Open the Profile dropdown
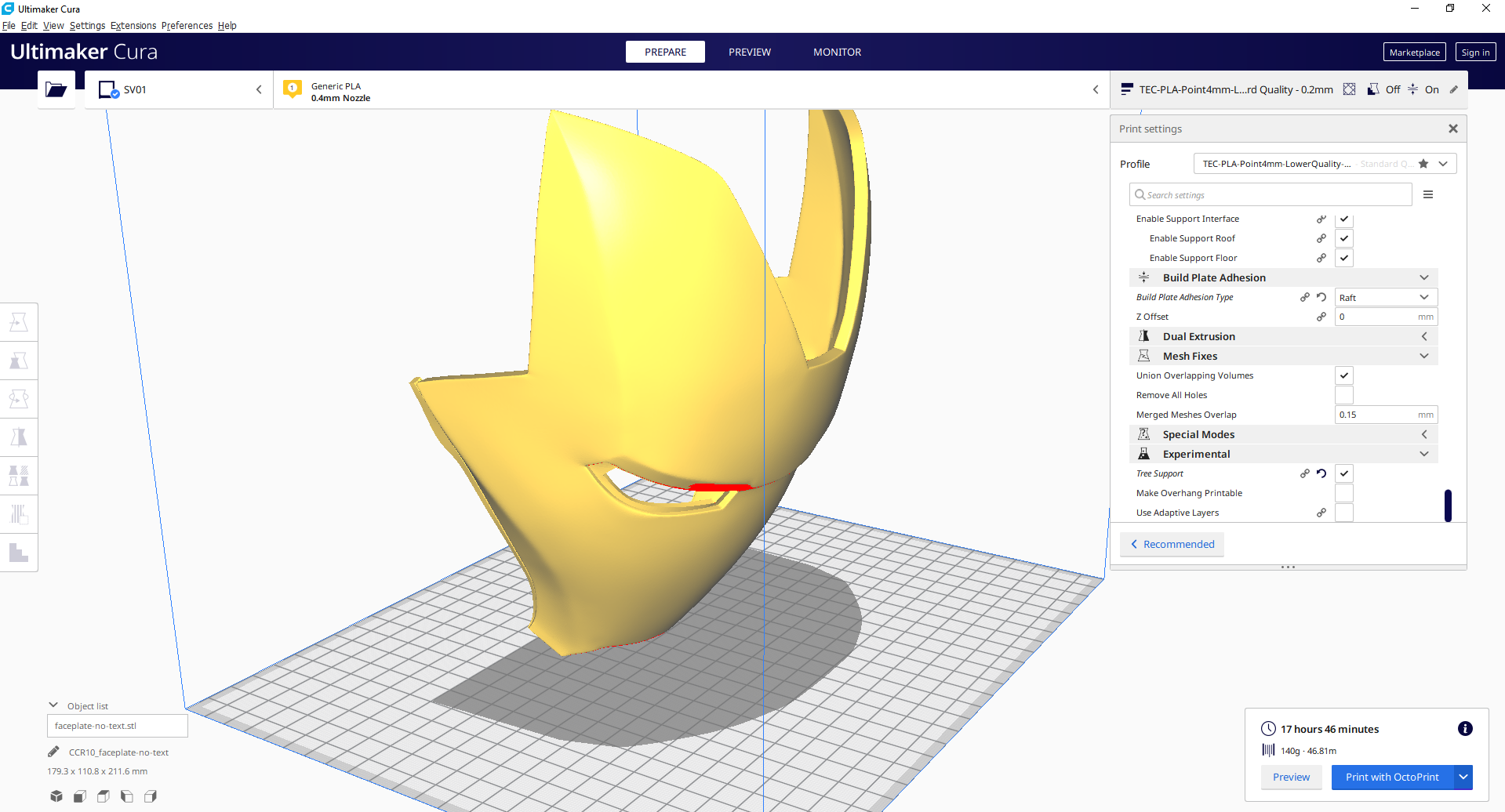The image size is (1505, 812). [x=1325, y=164]
